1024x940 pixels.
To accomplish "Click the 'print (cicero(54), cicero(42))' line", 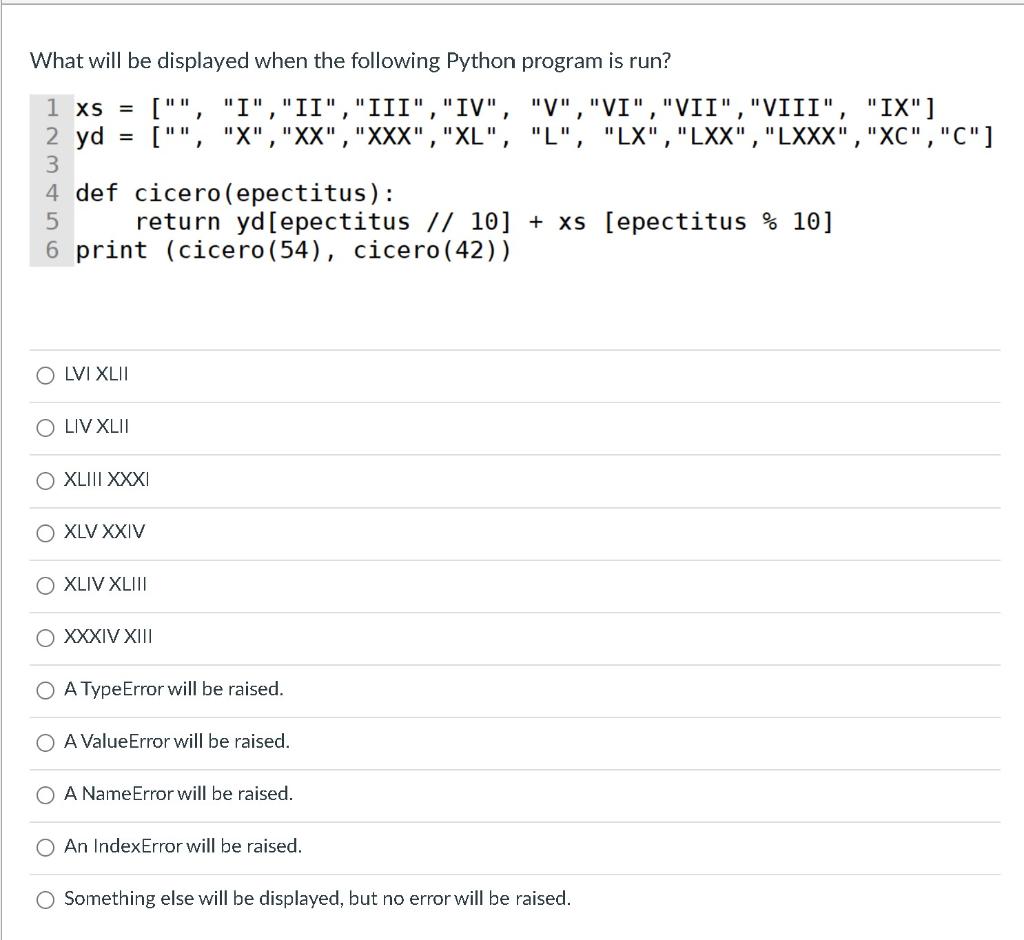I will [x=293, y=250].
